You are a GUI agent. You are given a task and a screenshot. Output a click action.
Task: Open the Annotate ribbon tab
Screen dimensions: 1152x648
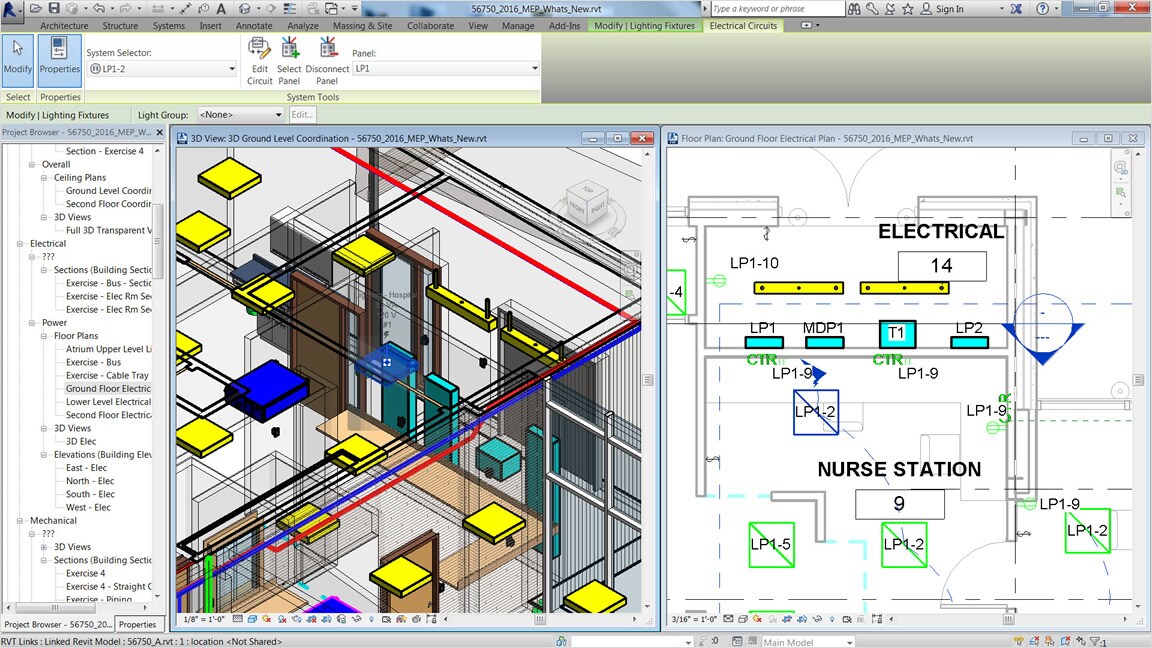click(254, 26)
